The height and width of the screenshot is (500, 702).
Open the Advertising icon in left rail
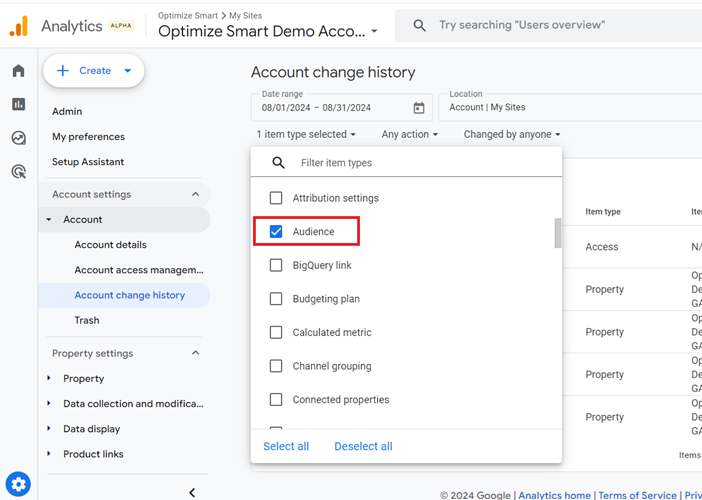18,171
